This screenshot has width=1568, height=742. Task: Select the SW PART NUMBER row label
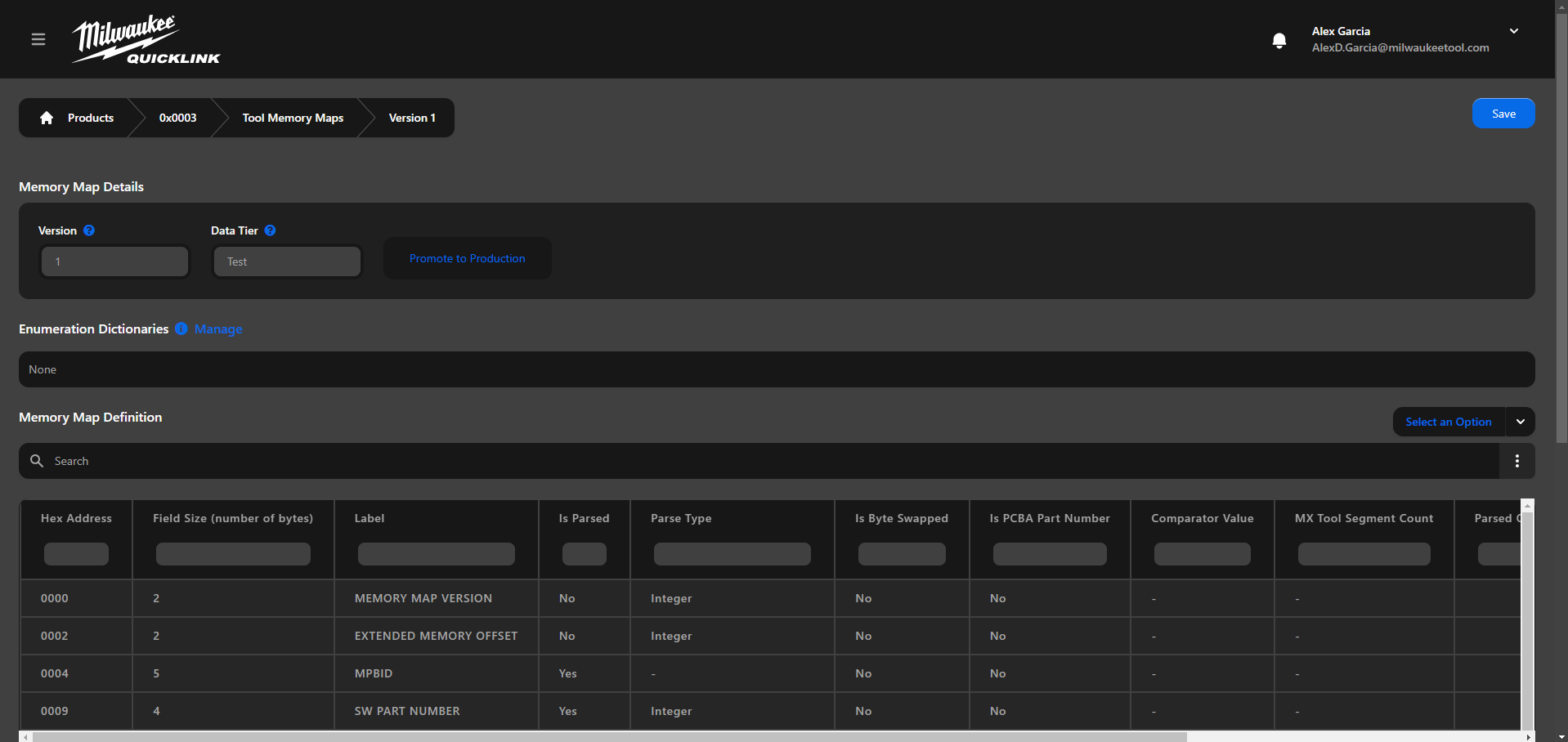(407, 711)
